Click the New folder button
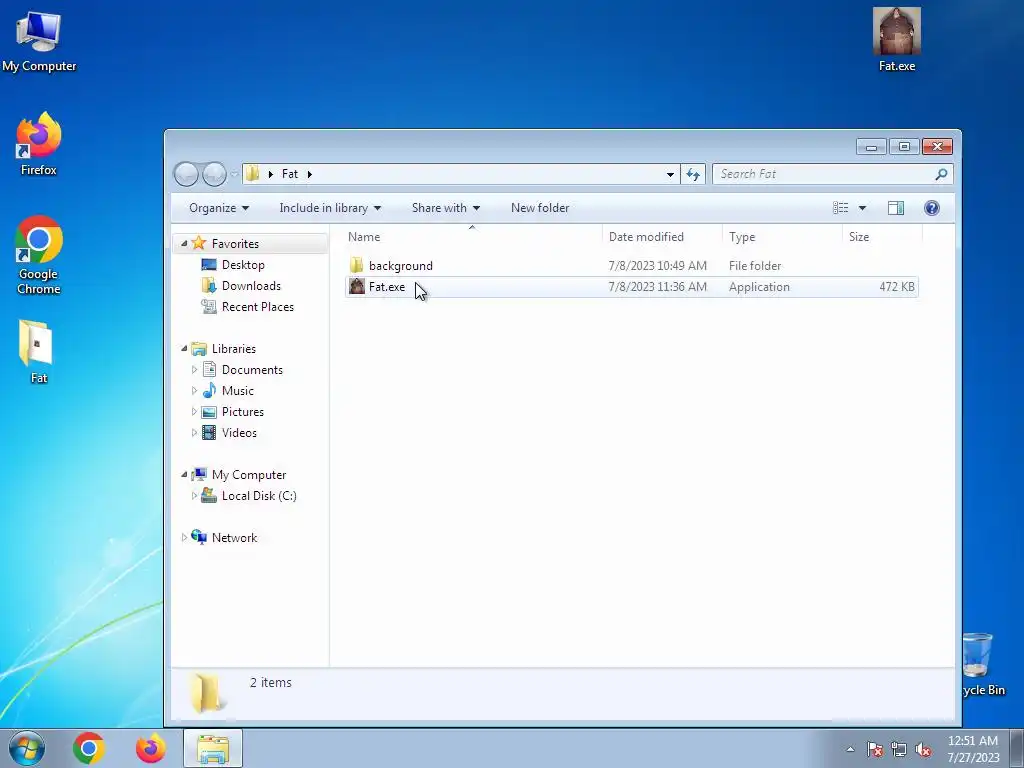This screenshot has height=768, width=1024. coord(540,208)
